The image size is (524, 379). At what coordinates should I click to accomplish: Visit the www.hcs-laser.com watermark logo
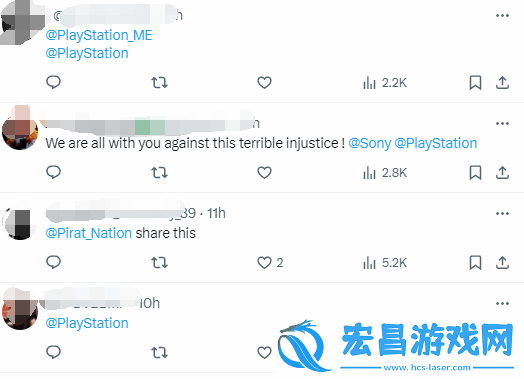(396, 346)
